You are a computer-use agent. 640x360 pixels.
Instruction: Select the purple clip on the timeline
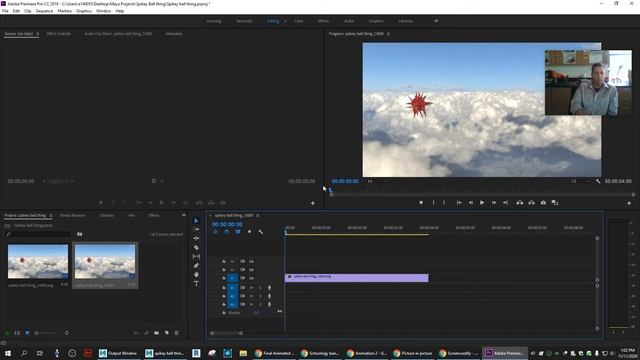coord(356,278)
